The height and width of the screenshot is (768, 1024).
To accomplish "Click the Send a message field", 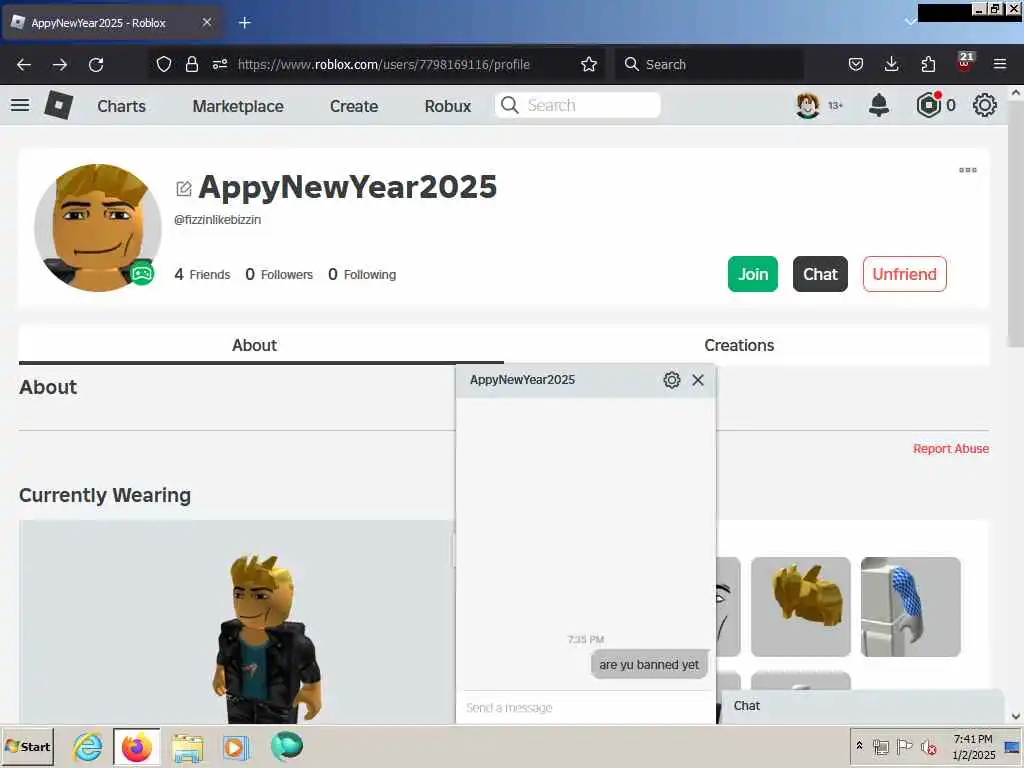I will click(585, 708).
